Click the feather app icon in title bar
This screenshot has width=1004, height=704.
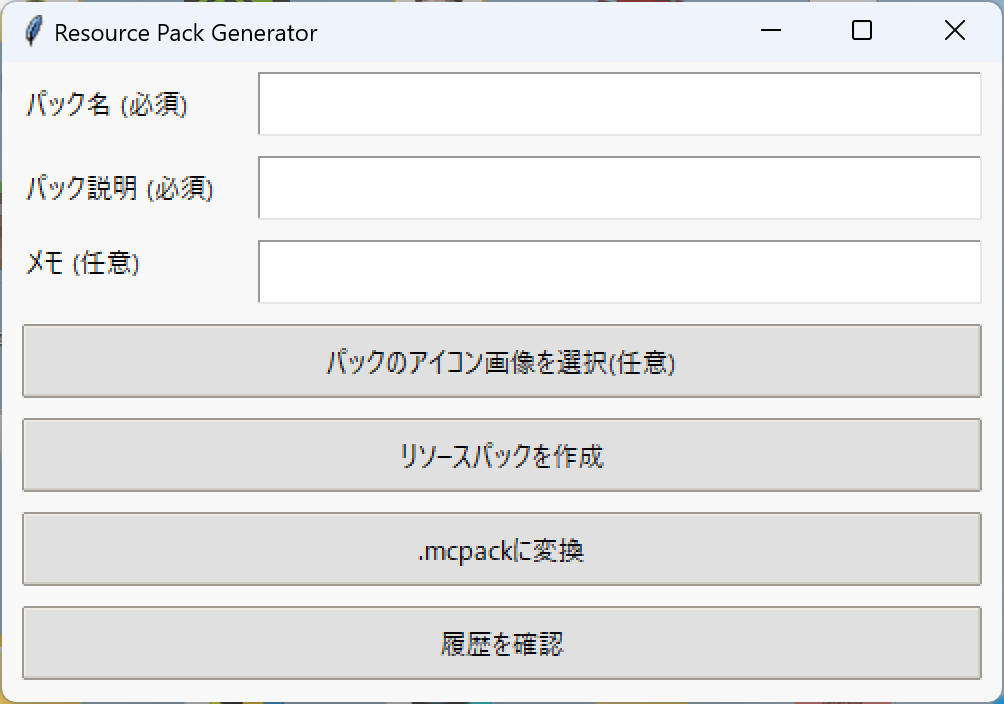pos(34,32)
